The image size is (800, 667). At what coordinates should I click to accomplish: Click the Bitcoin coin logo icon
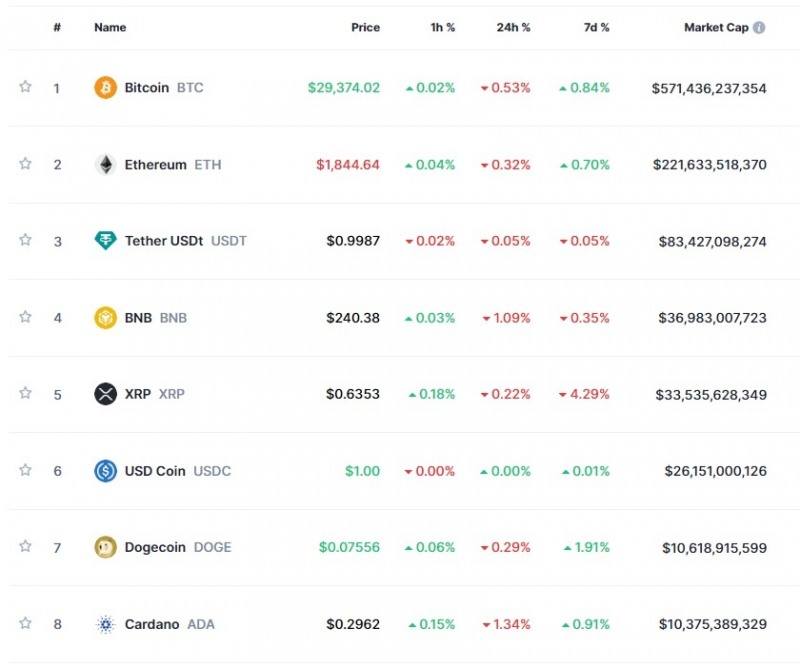pyautogui.click(x=105, y=88)
